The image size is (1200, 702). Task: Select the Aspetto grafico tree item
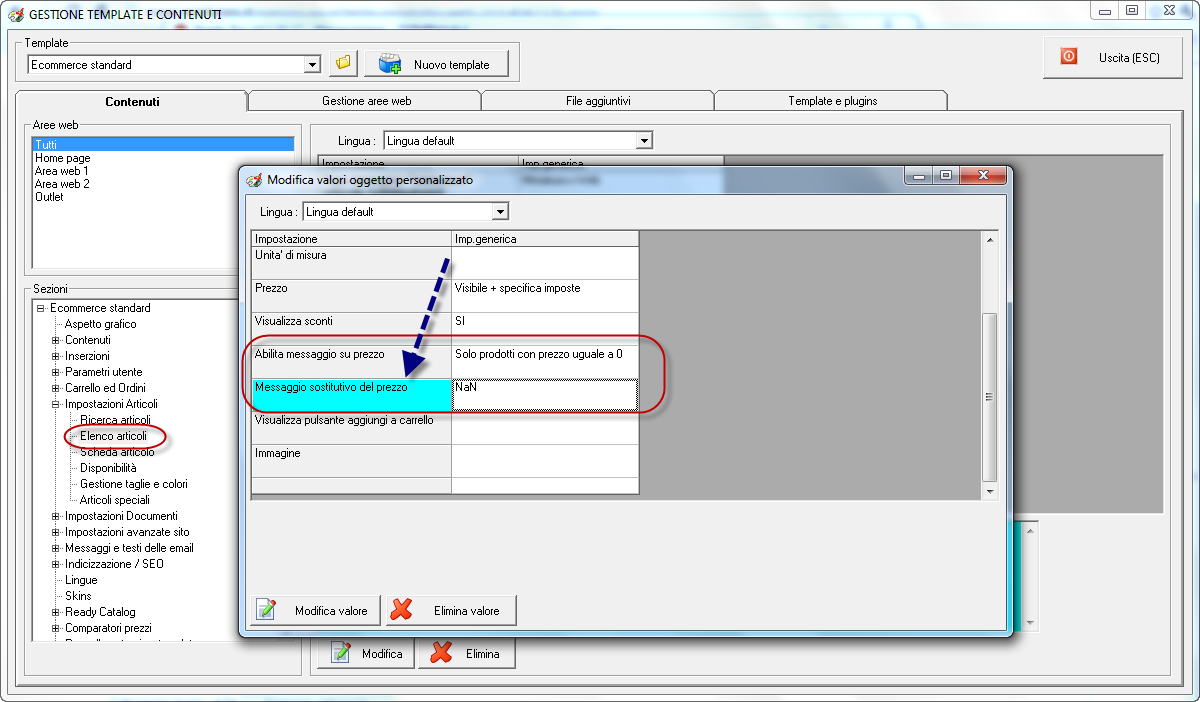tap(101, 324)
